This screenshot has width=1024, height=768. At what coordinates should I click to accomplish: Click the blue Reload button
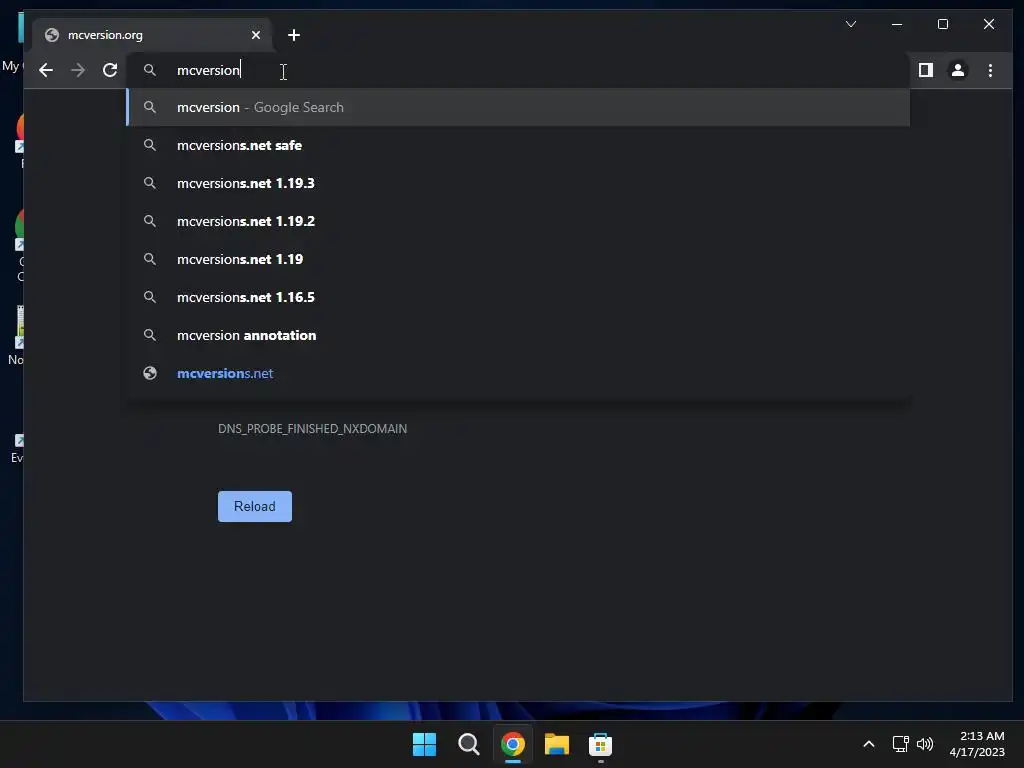(x=255, y=506)
